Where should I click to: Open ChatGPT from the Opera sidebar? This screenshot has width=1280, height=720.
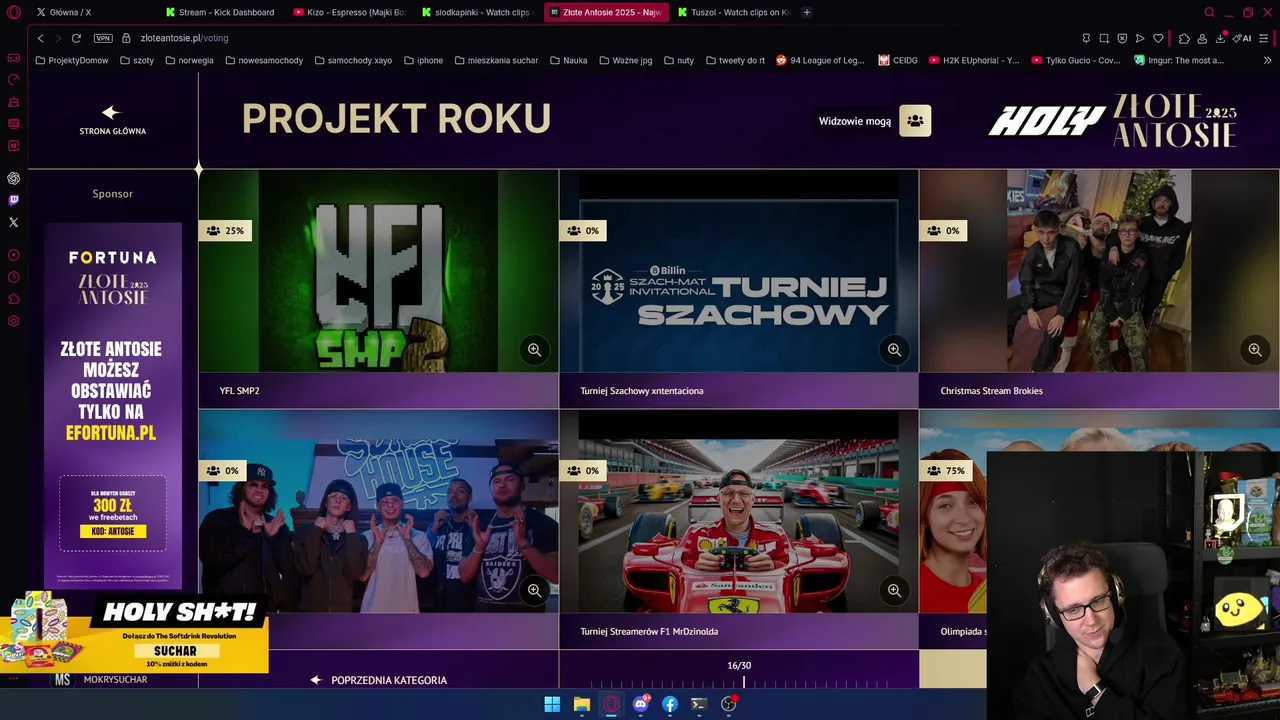[x=14, y=178]
